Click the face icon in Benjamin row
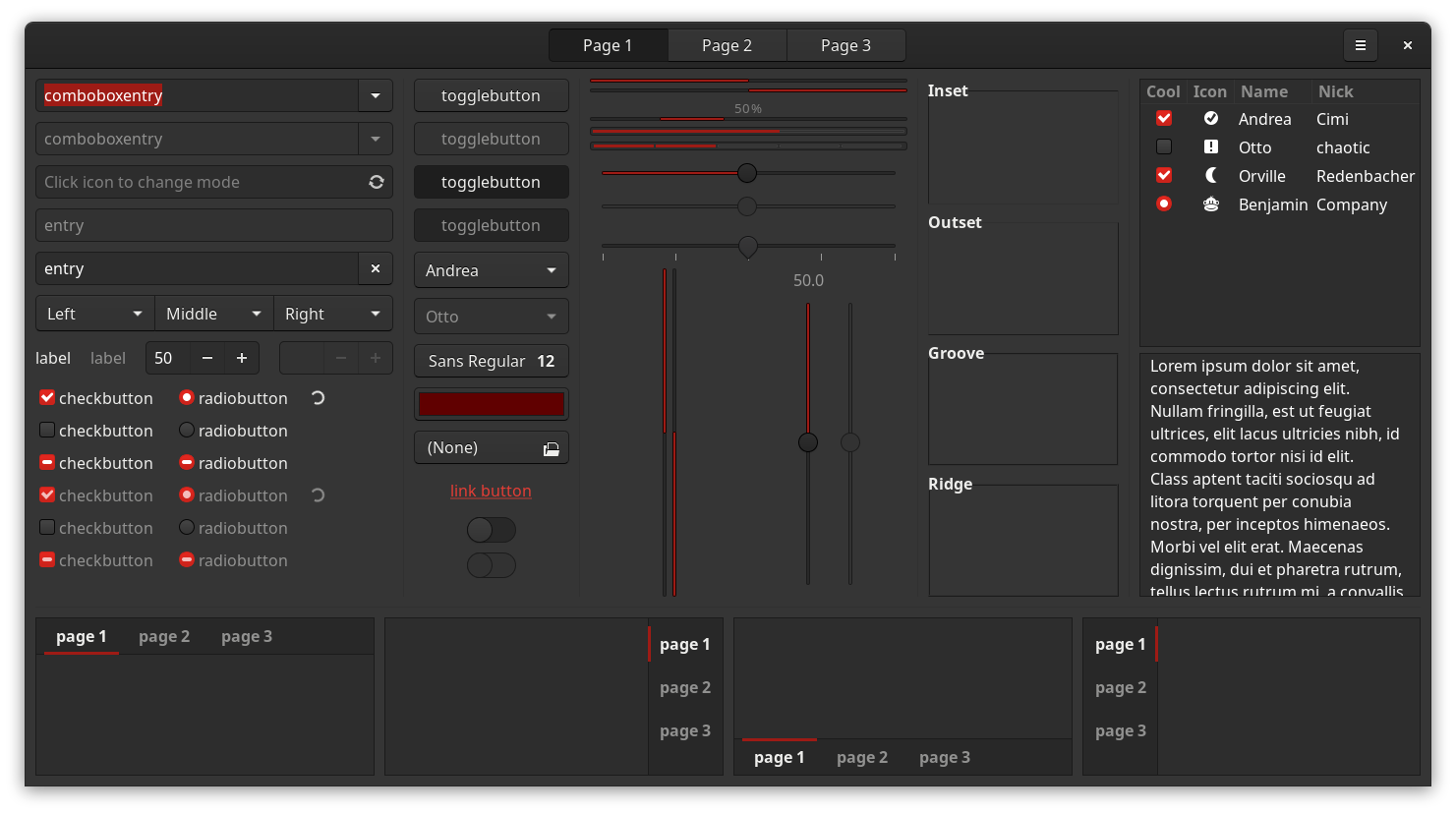 point(1211,203)
